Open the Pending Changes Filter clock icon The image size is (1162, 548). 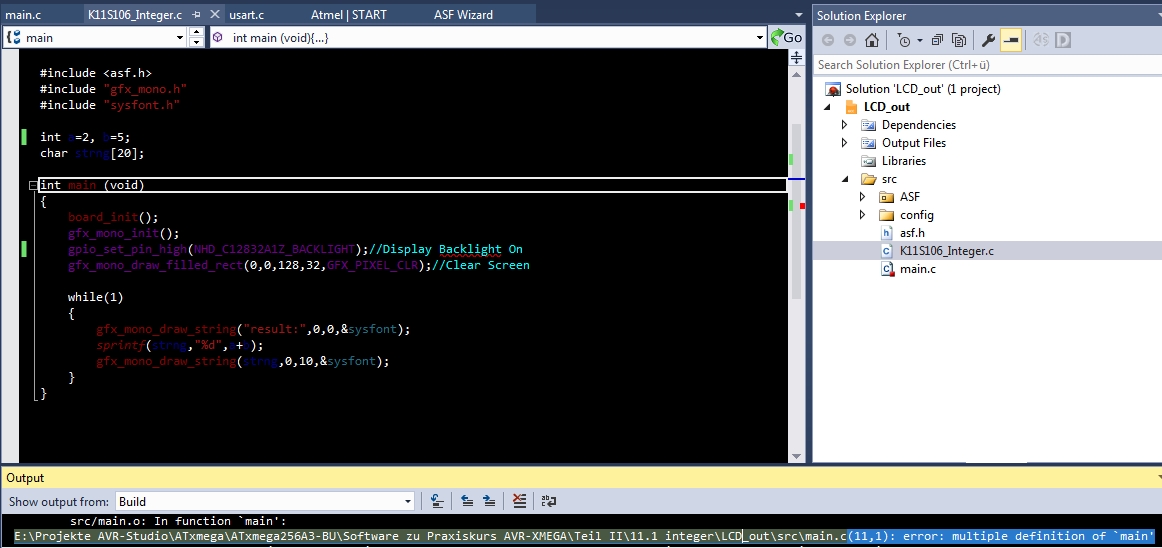pyautogui.click(x=903, y=40)
